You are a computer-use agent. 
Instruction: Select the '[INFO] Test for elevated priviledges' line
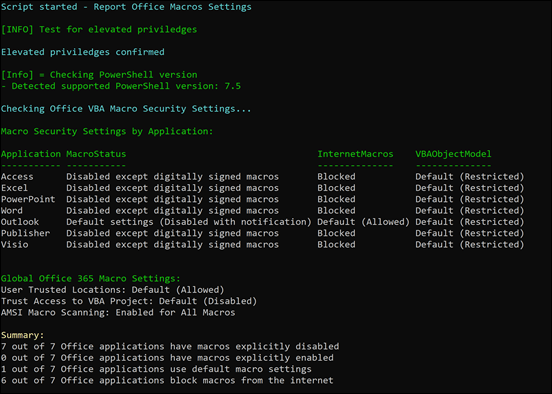point(99,30)
